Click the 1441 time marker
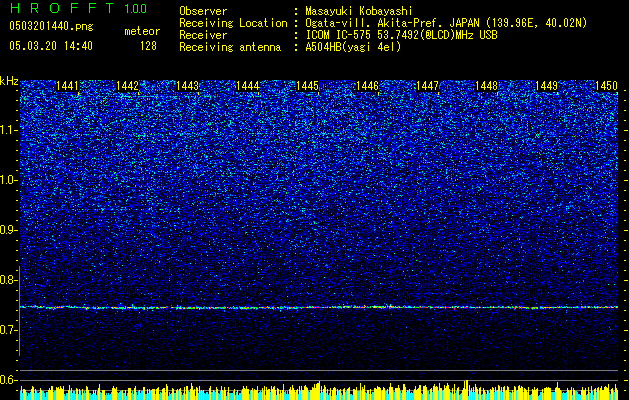This screenshot has height=400, width=629. (67, 86)
